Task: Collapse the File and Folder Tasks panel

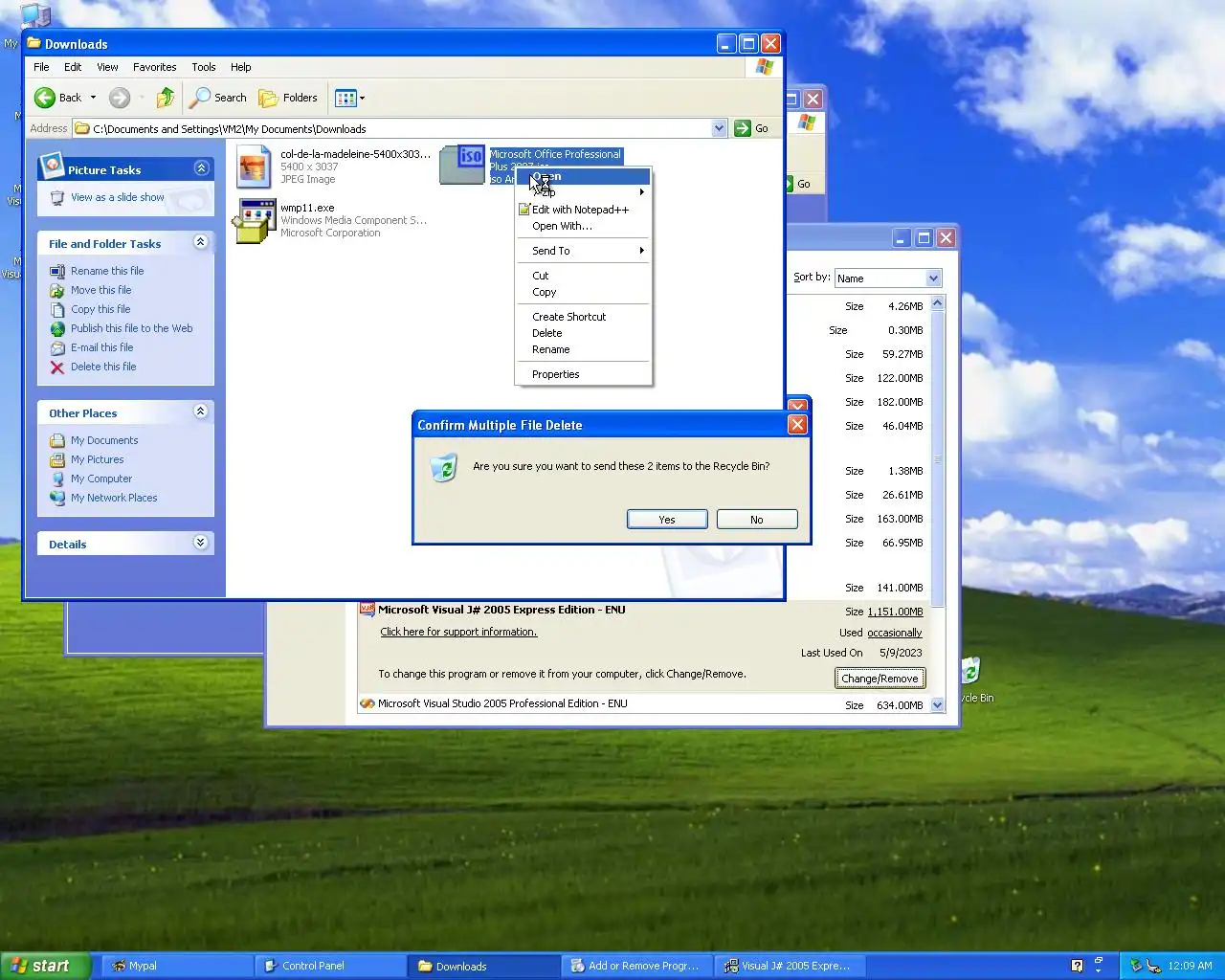Action: 201,242
